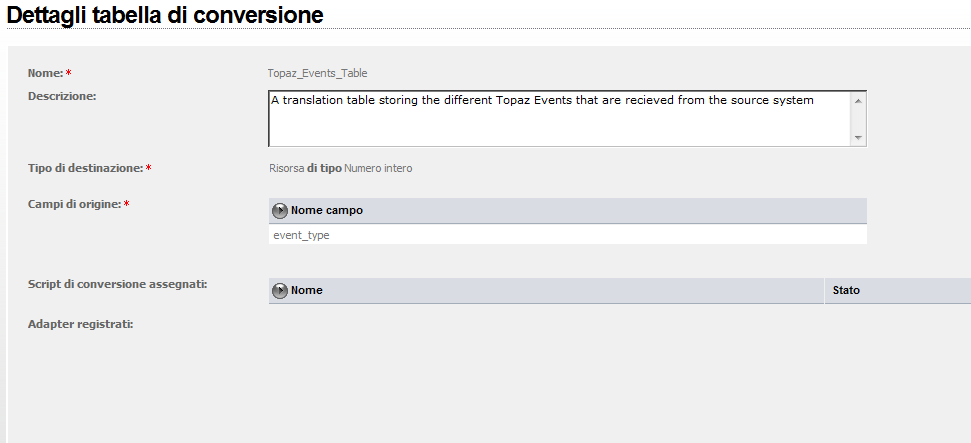The height and width of the screenshot is (443, 971).
Task: Click the Descrizione field label
Action: tap(62, 96)
